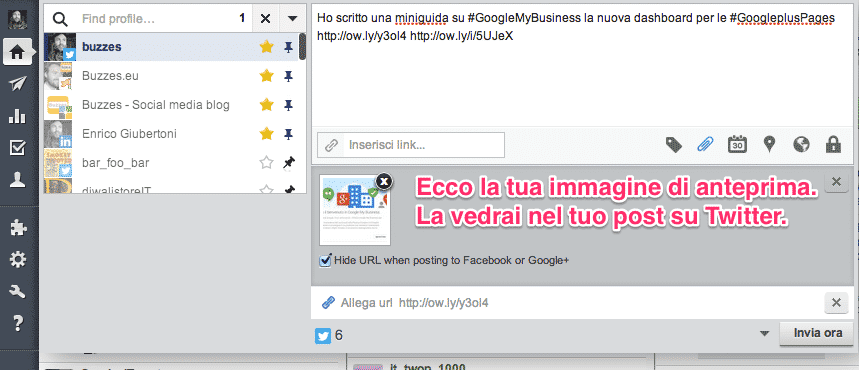The image size is (859, 370).
Task: Open the Publisher paper plane icon
Action: click(18, 83)
